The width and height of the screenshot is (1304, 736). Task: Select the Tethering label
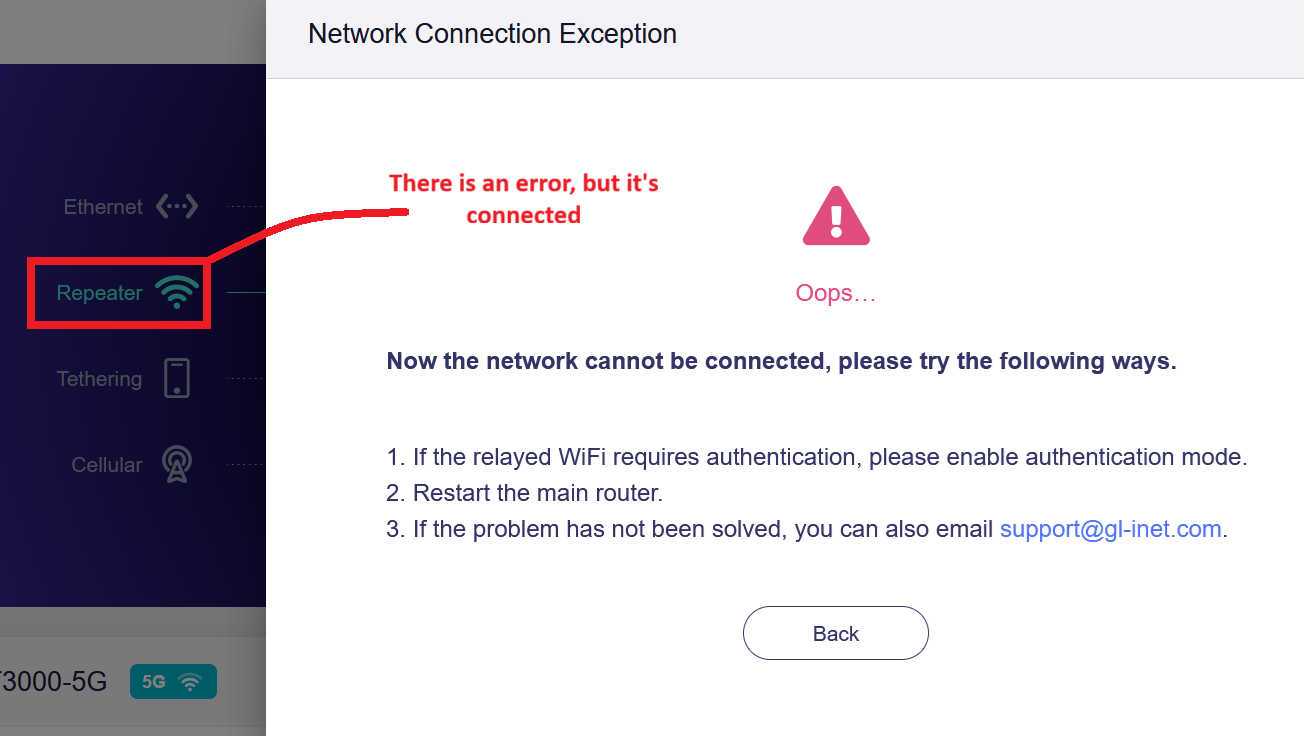pos(99,379)
